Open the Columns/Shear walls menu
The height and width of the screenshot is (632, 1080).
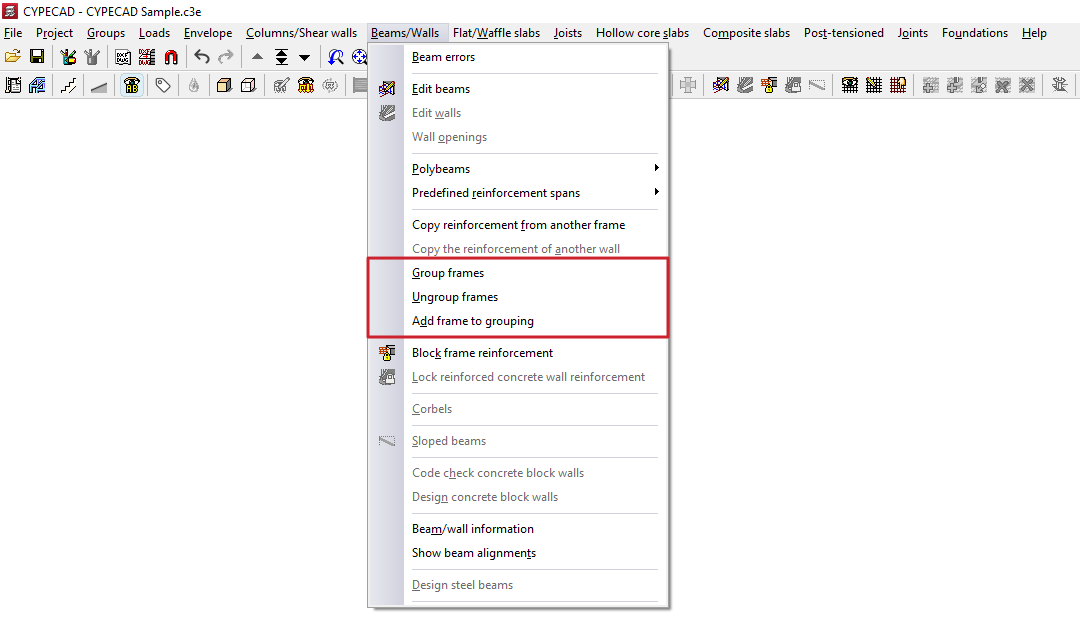[302, 33]
